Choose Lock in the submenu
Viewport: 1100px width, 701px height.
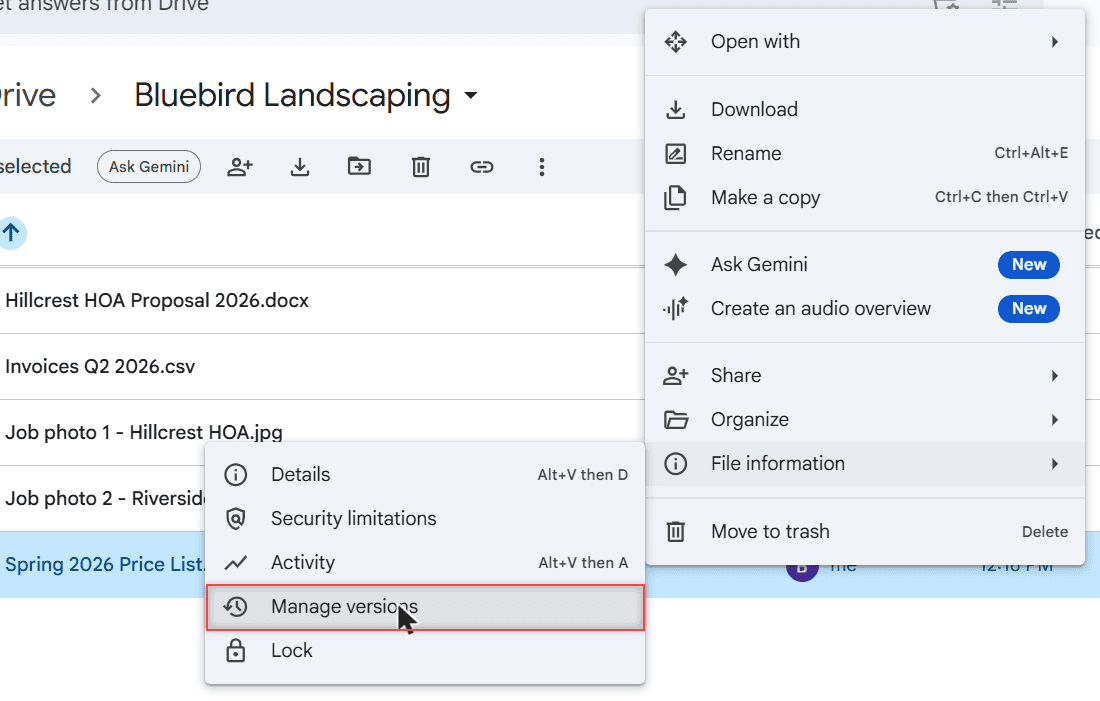(x=425, y=651)
